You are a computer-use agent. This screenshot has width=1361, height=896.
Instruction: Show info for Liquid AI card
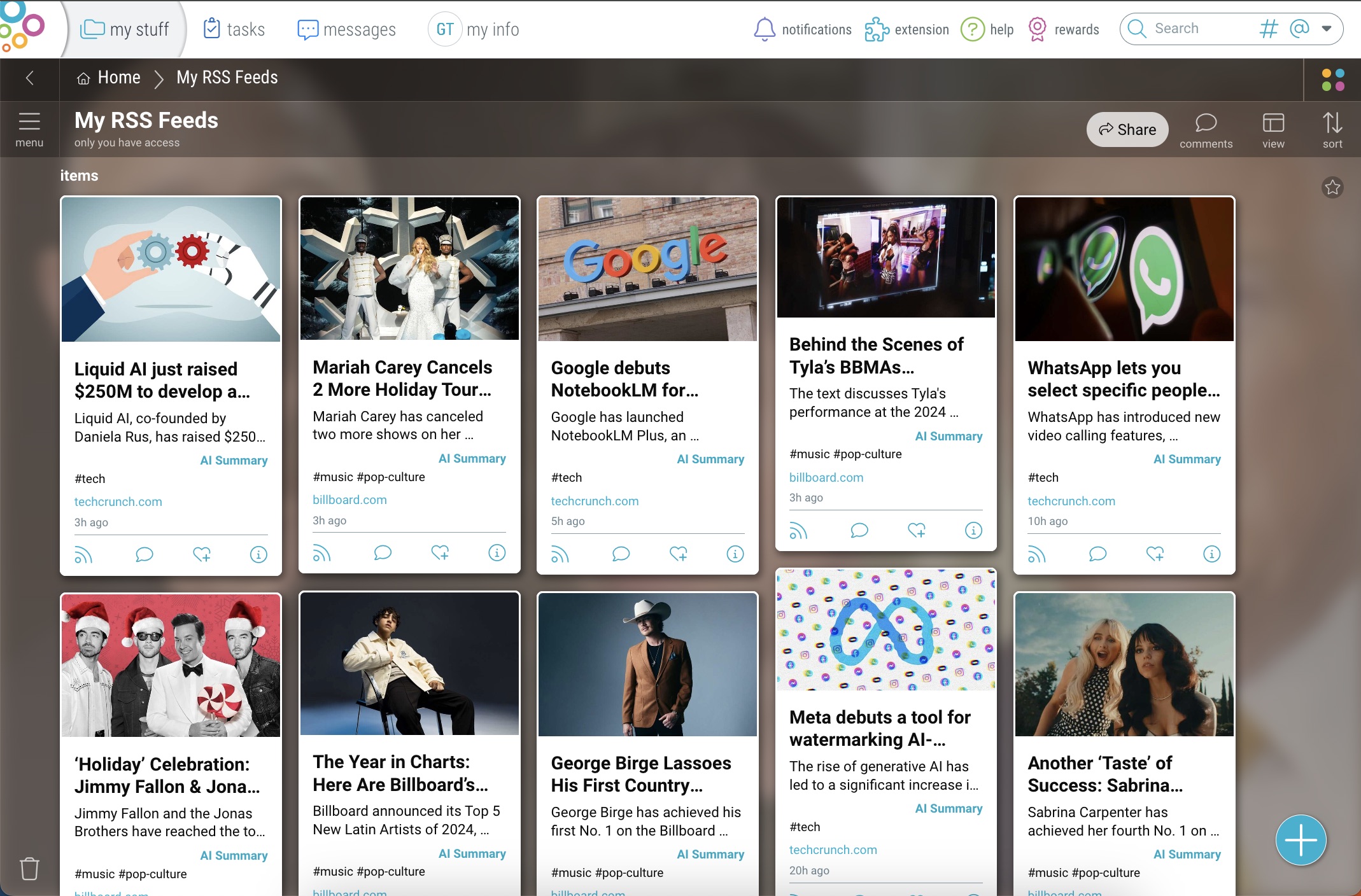pos(258,555)
